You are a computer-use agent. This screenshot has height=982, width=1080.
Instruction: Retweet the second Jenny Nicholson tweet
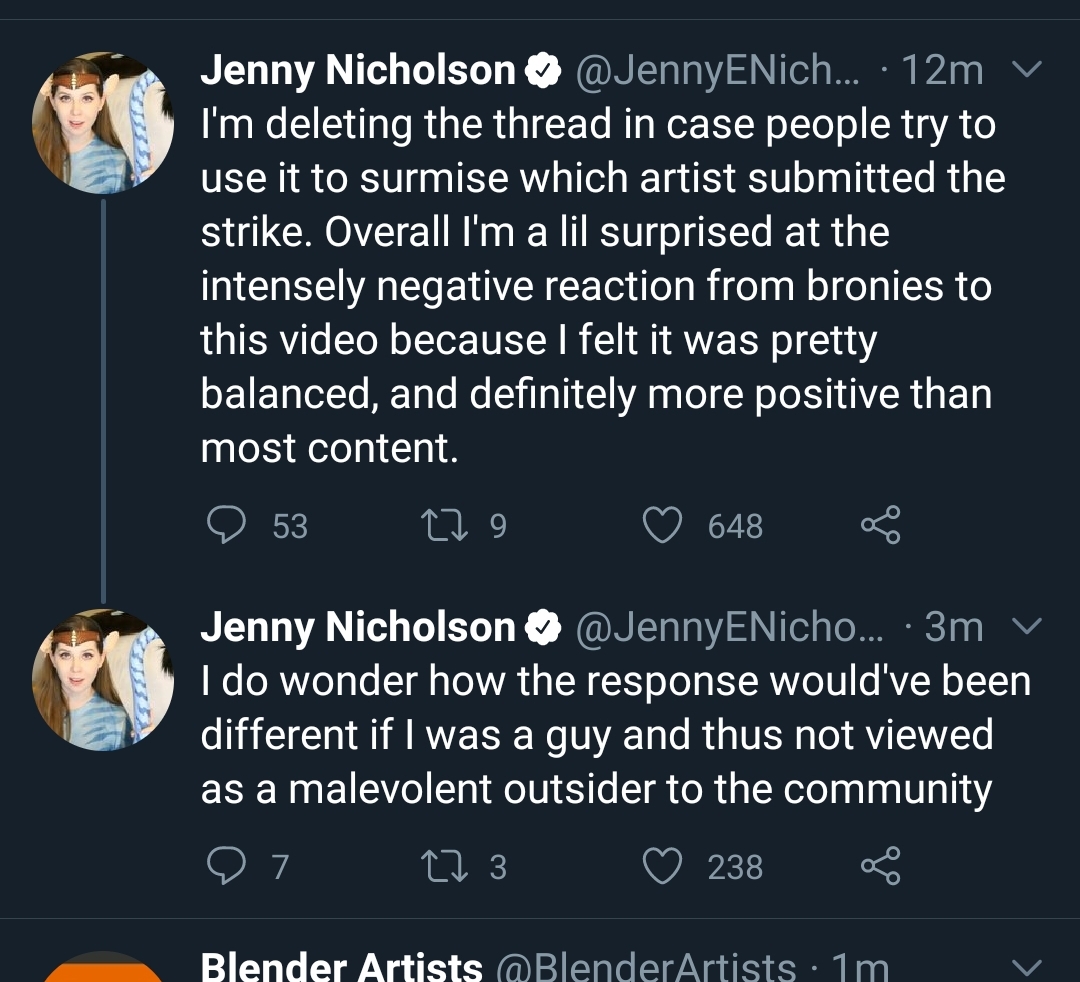440,866
